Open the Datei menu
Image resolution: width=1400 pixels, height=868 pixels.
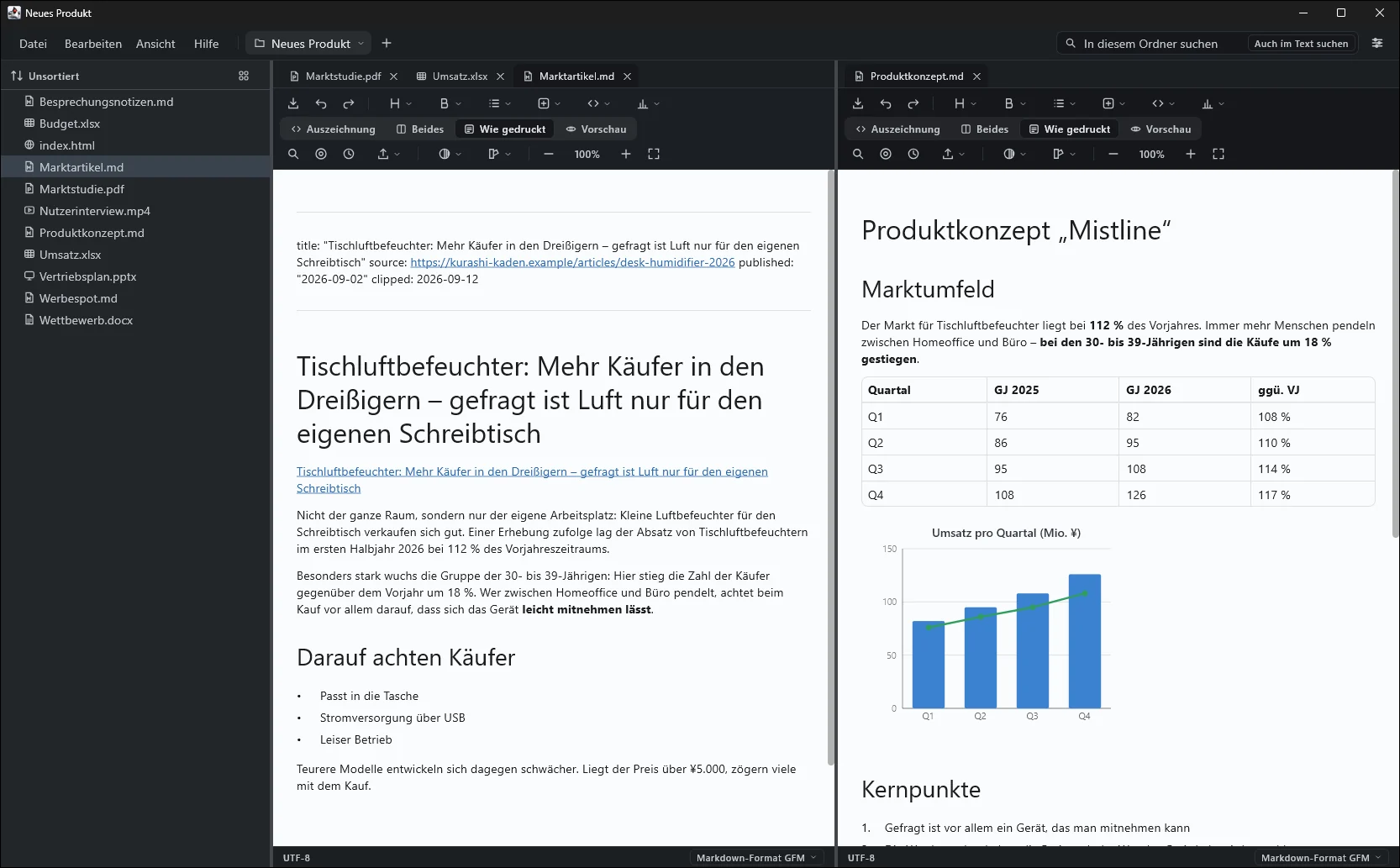33,44
